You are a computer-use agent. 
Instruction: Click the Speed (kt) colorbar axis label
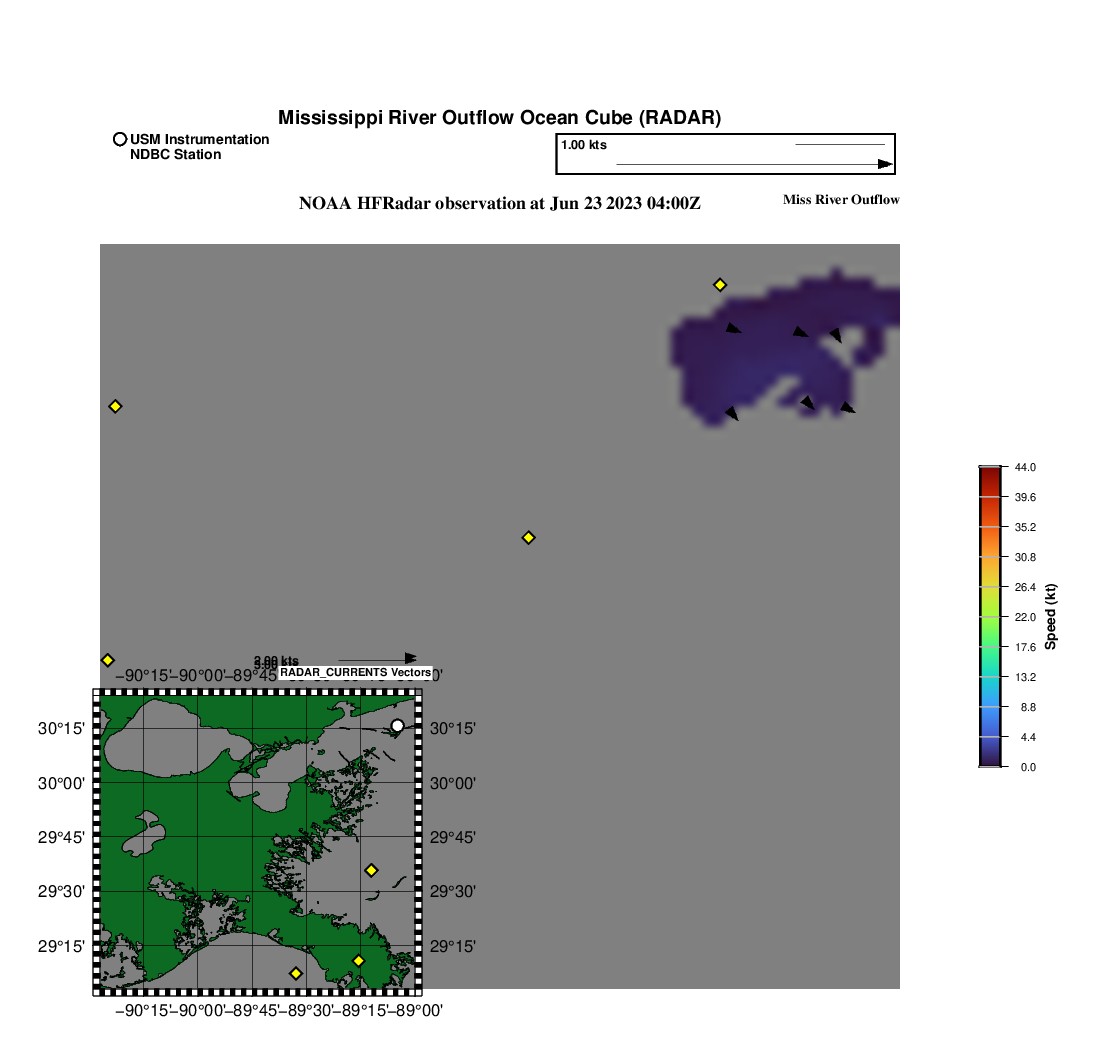coord(1051,617)
